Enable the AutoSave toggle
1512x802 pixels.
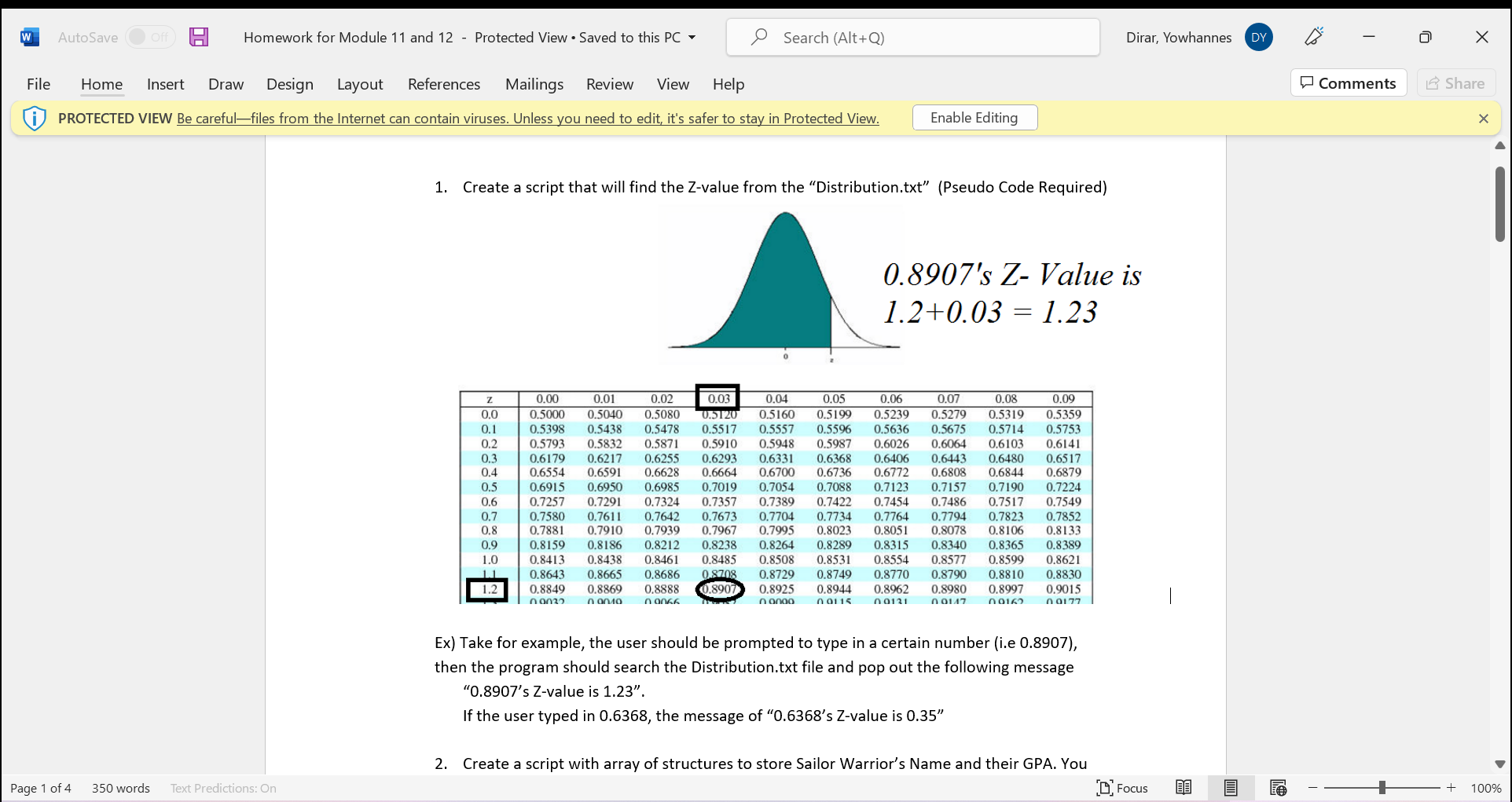149,37
